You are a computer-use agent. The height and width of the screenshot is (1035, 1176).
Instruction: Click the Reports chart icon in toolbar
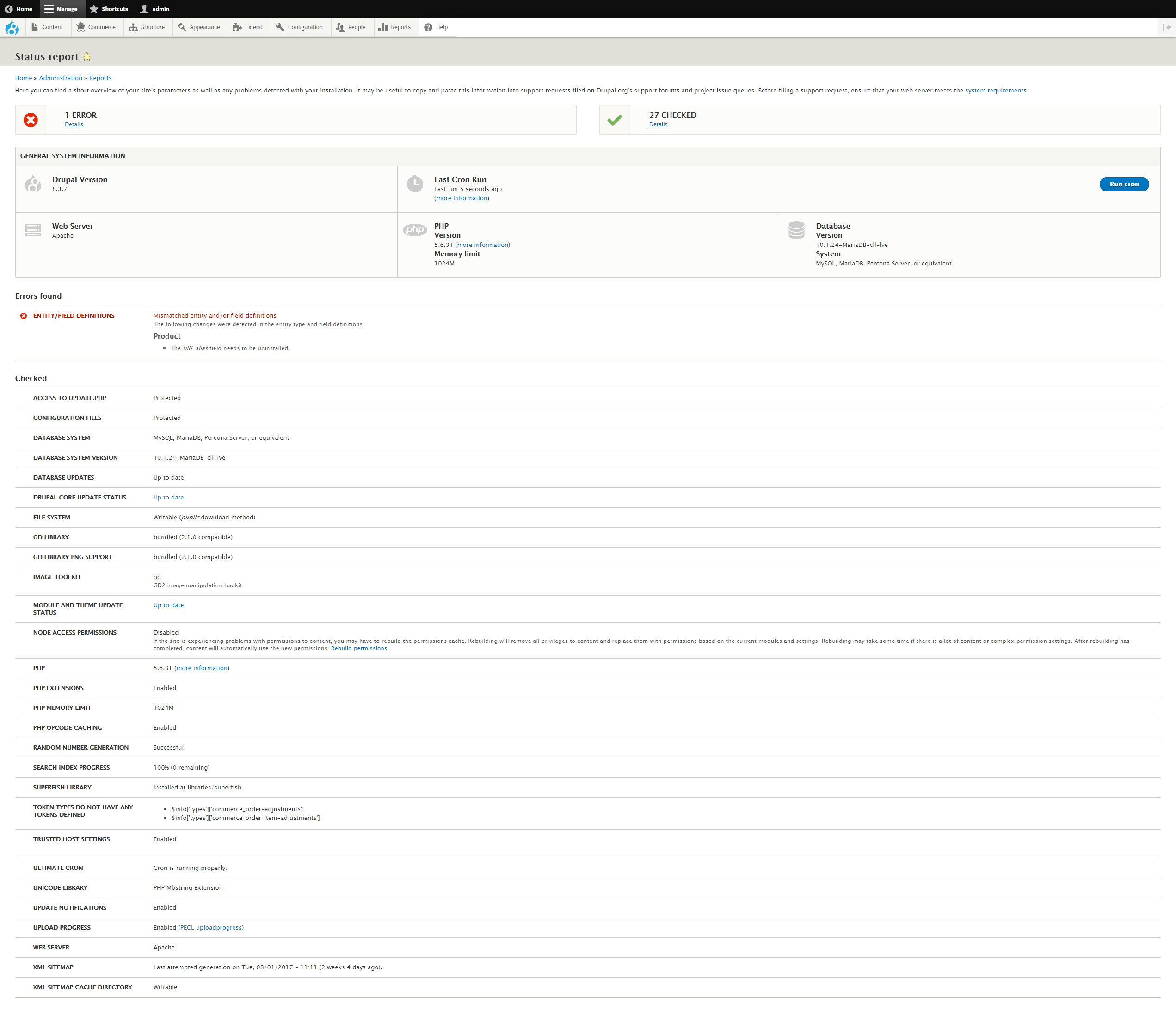click(382, 27)
